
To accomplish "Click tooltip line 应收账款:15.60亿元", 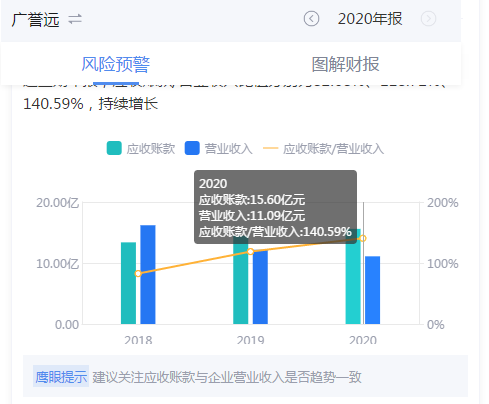I will pyautogui.click(x=252, y=200).
